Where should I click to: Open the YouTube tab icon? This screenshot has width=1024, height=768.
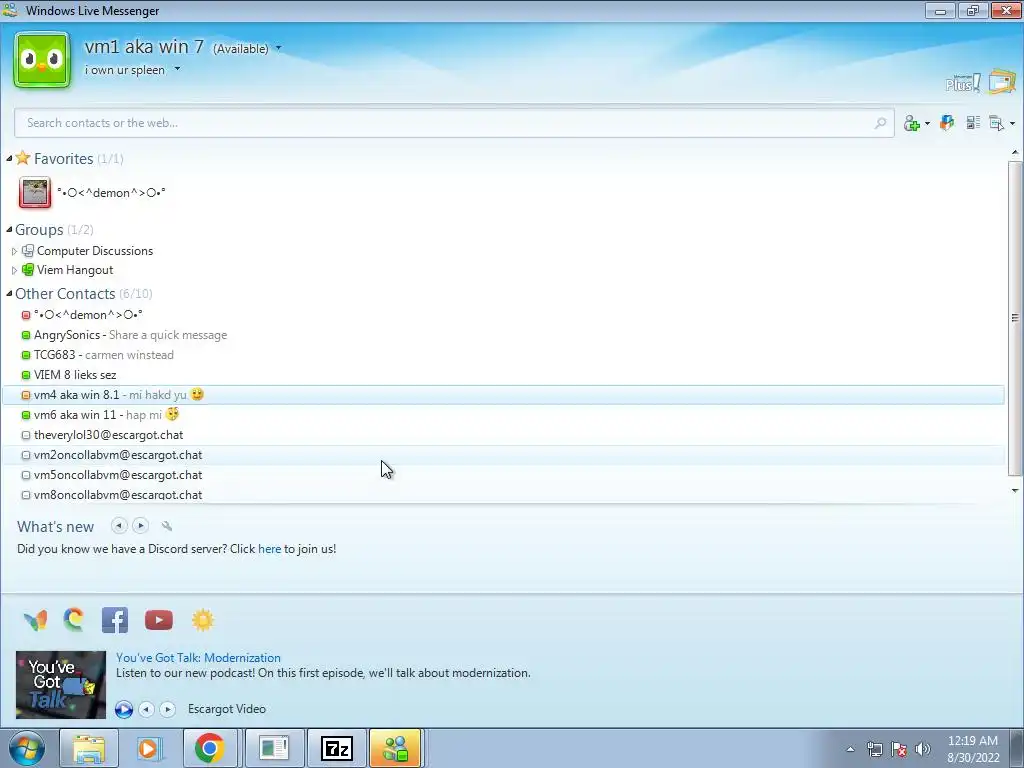[x=159, y=620]
